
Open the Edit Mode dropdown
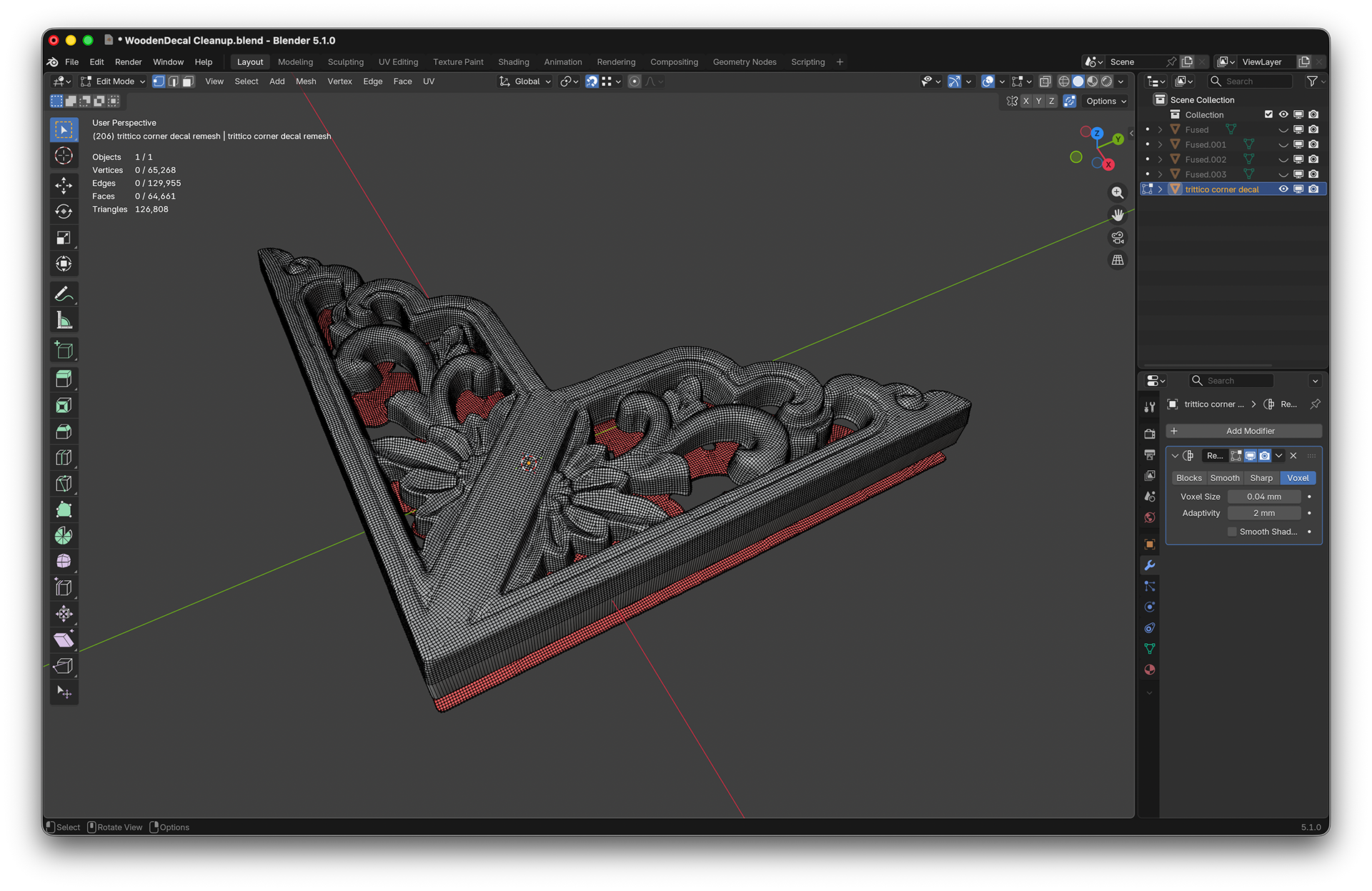coord(113,81)
